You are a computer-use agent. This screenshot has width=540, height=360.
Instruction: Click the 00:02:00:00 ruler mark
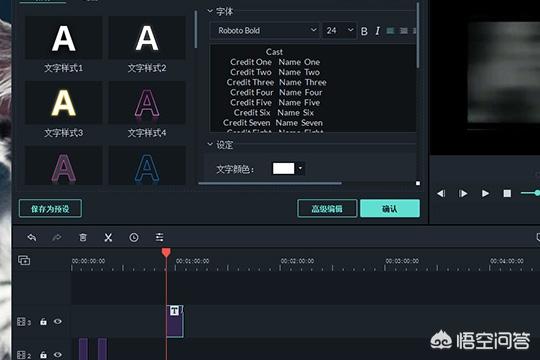(x=297, y=261)
